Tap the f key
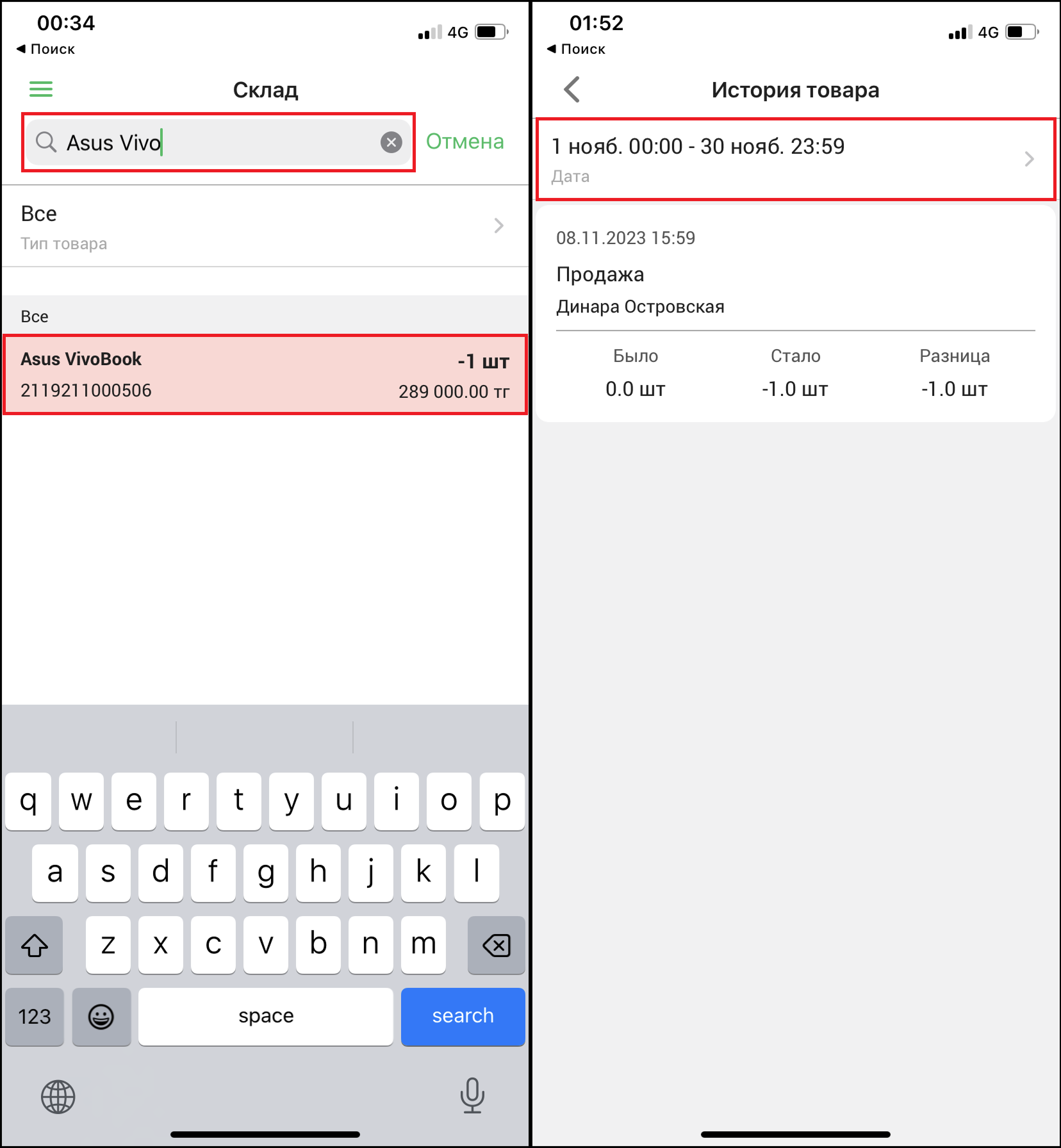 coord(213,873)
